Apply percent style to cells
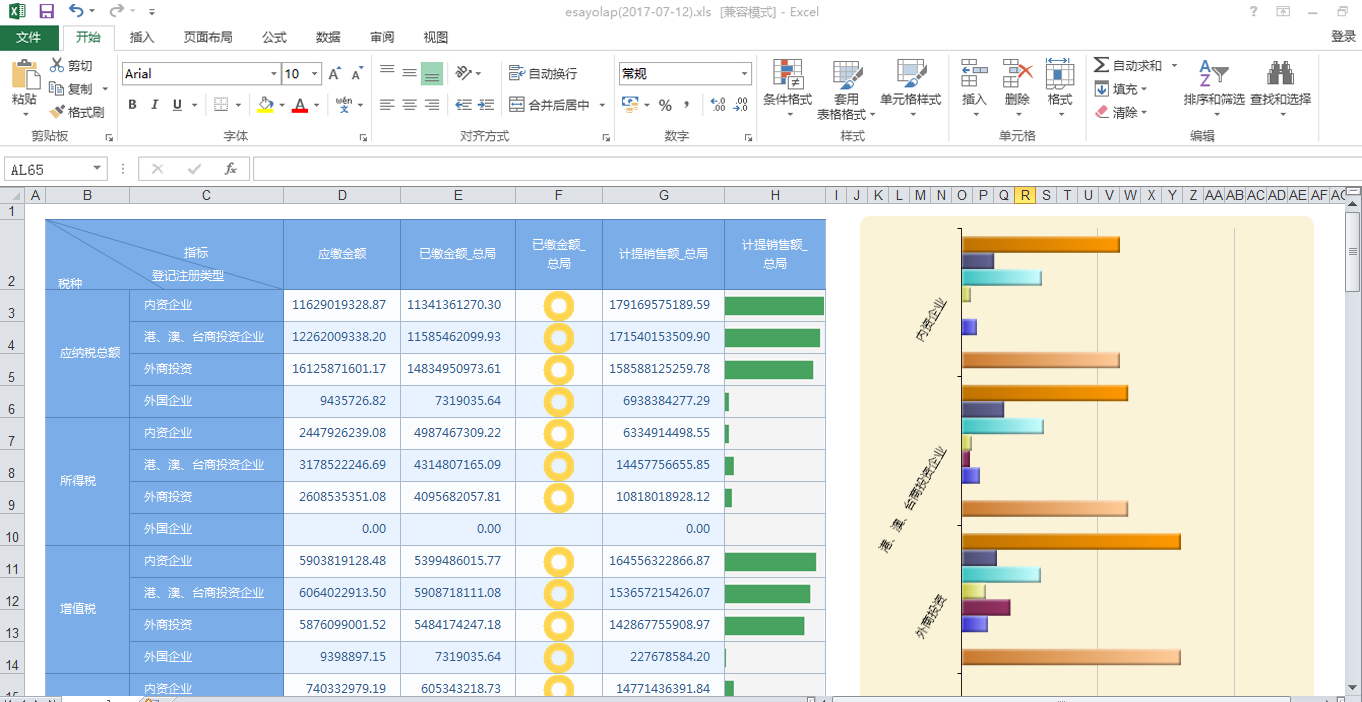Viewport: 1362px width, 702px height. pos(665,105)
